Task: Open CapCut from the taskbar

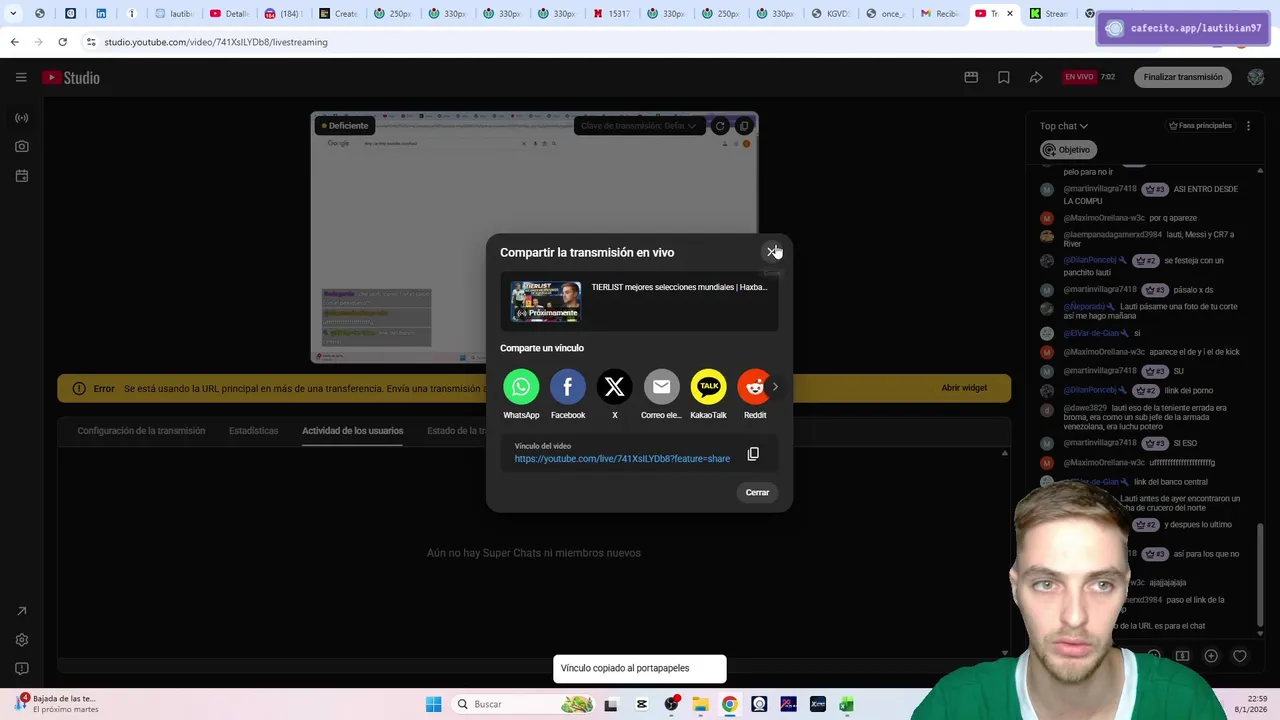Action: click(642, 704)
